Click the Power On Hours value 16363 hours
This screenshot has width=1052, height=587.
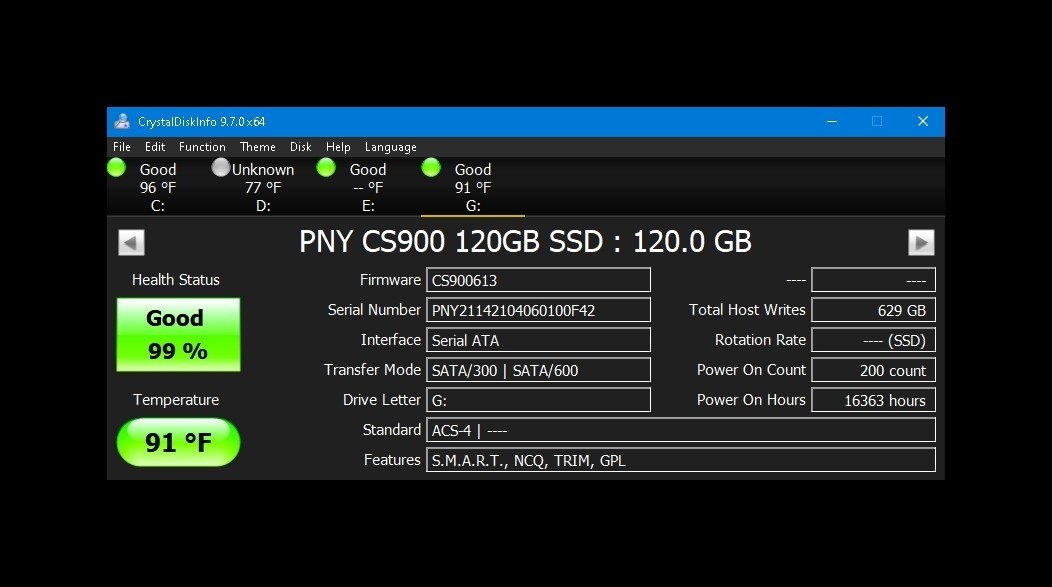pyautogui.click(x=874, y=400)
